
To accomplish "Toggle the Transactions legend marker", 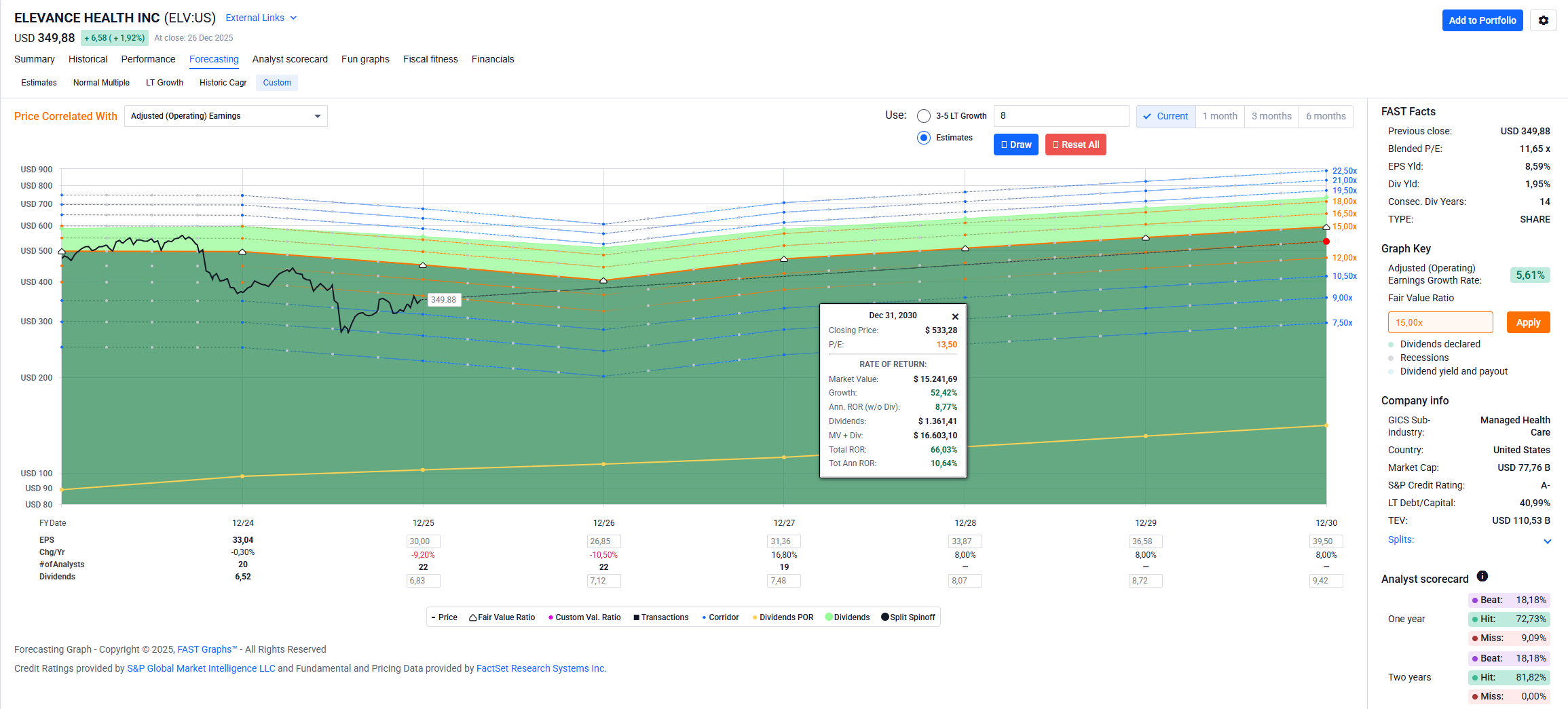I will coord(636,617).
